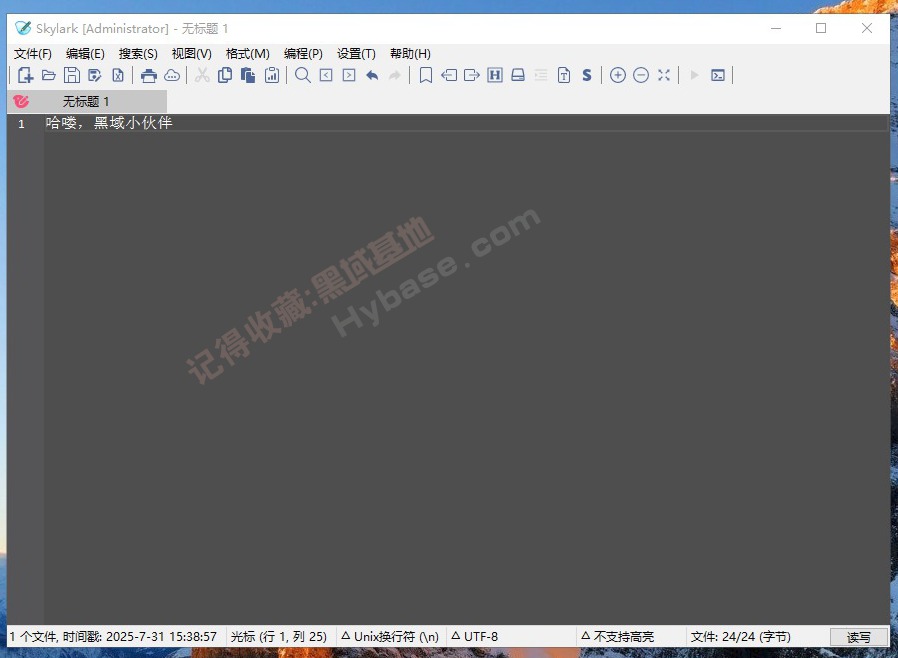Open the 帮助(H) menu
This screenshot has width=898, height=658.
[x=410, y=54]
